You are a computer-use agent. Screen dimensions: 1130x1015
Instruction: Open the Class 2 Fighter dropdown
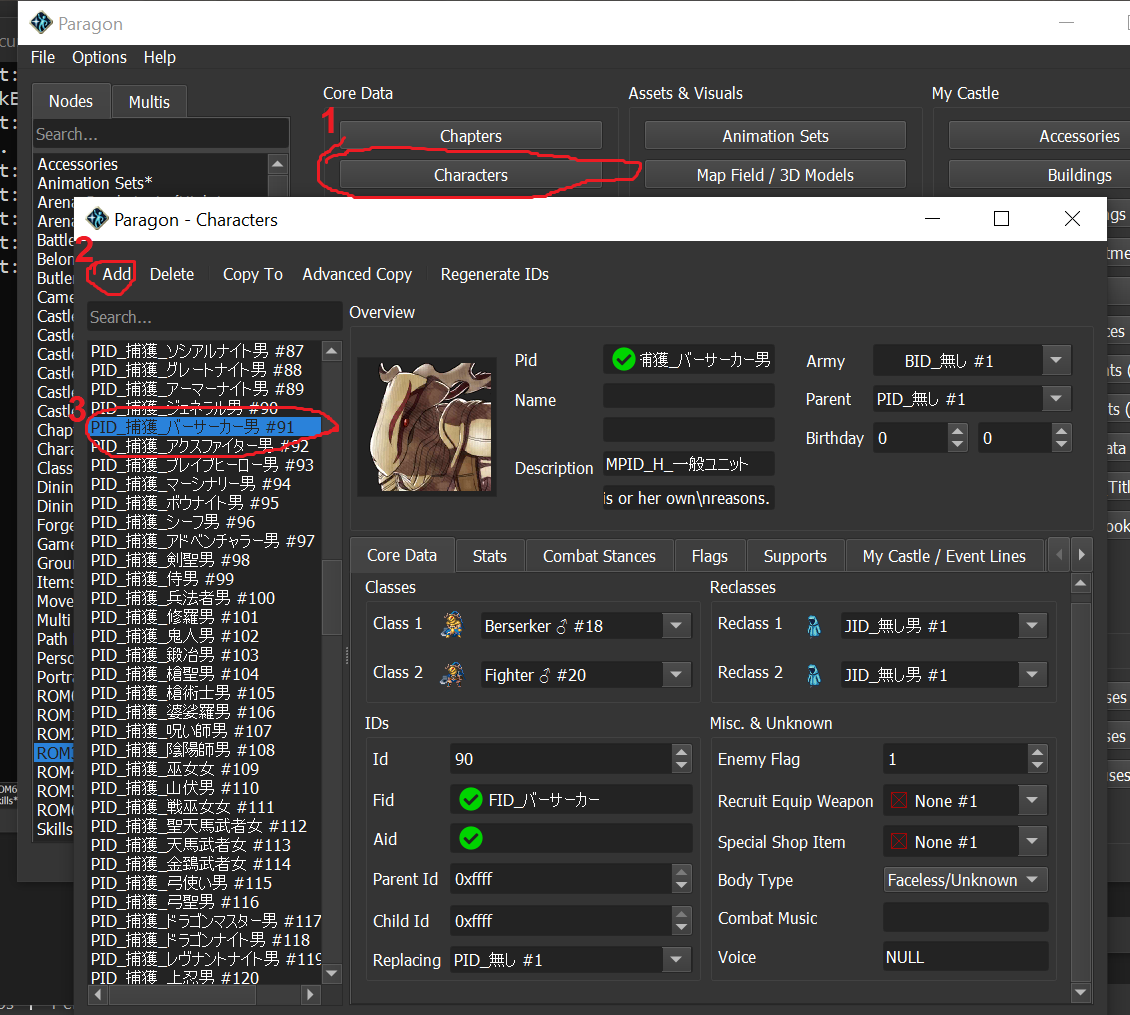[586, 675]
